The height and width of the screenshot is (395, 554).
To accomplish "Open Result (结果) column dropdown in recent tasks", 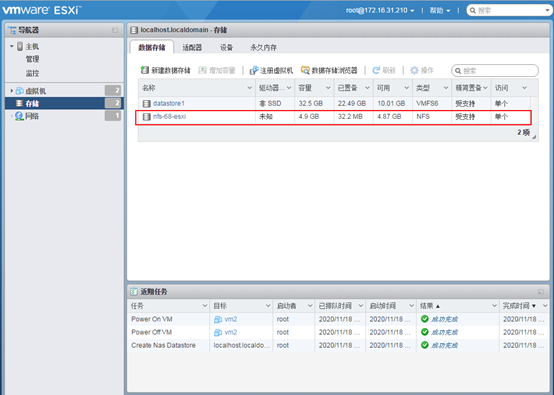I will (x=494, y=306).
